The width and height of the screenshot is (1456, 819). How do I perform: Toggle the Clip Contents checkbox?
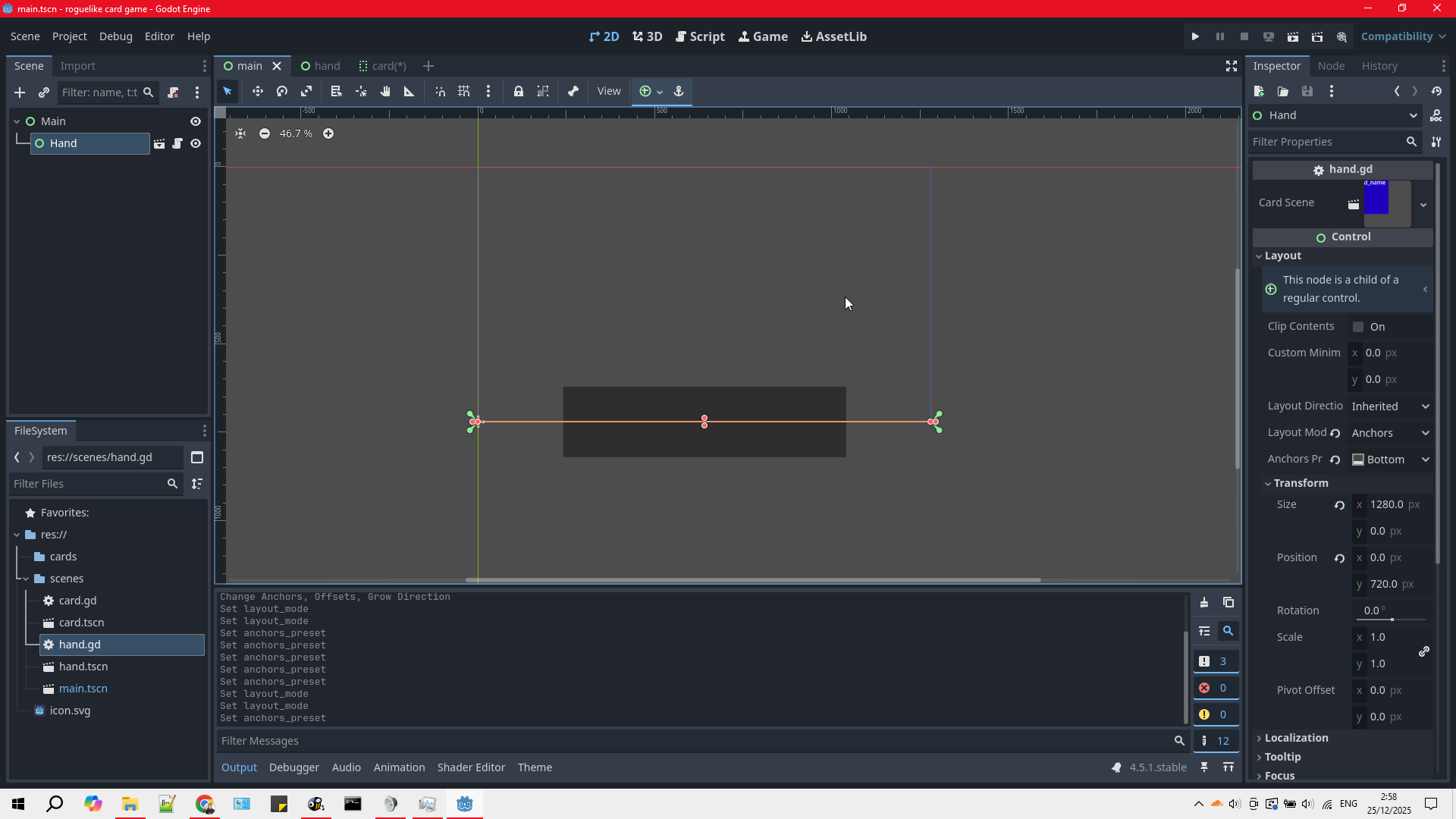tap(1358, 327)
